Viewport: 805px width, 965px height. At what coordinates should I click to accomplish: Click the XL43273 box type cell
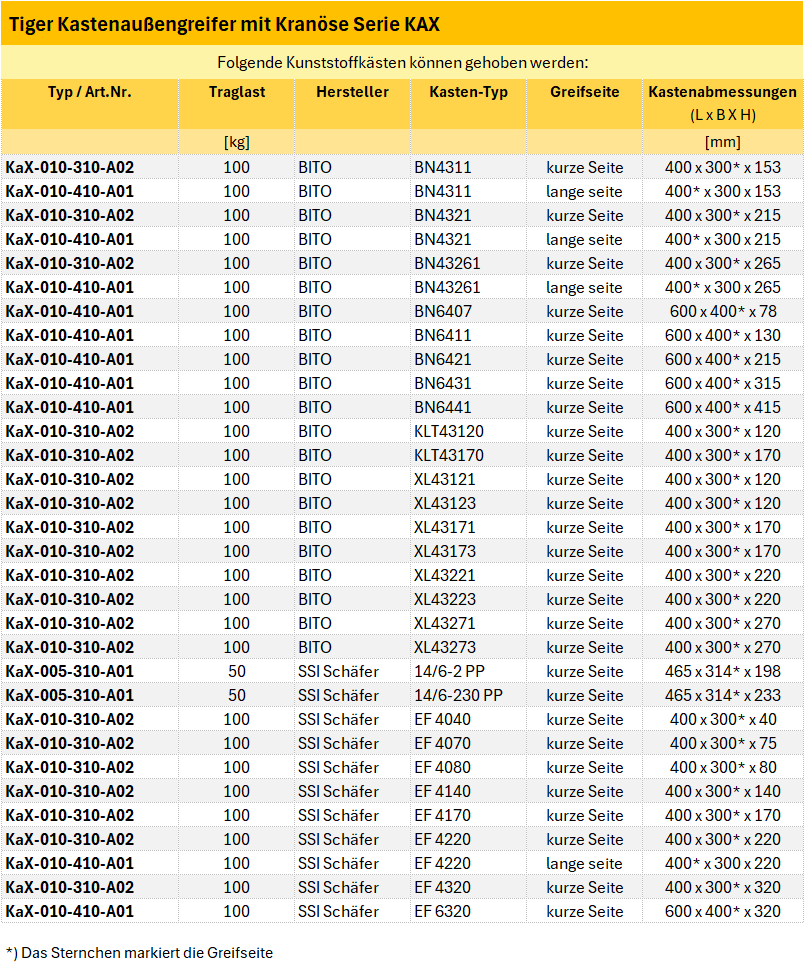click(x=445, y=647)
